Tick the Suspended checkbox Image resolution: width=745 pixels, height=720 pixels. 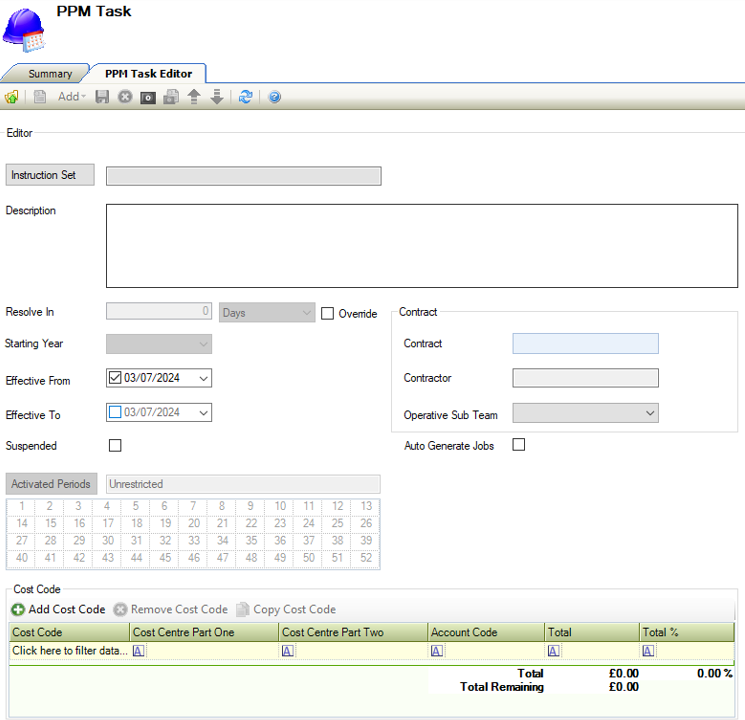115,445
